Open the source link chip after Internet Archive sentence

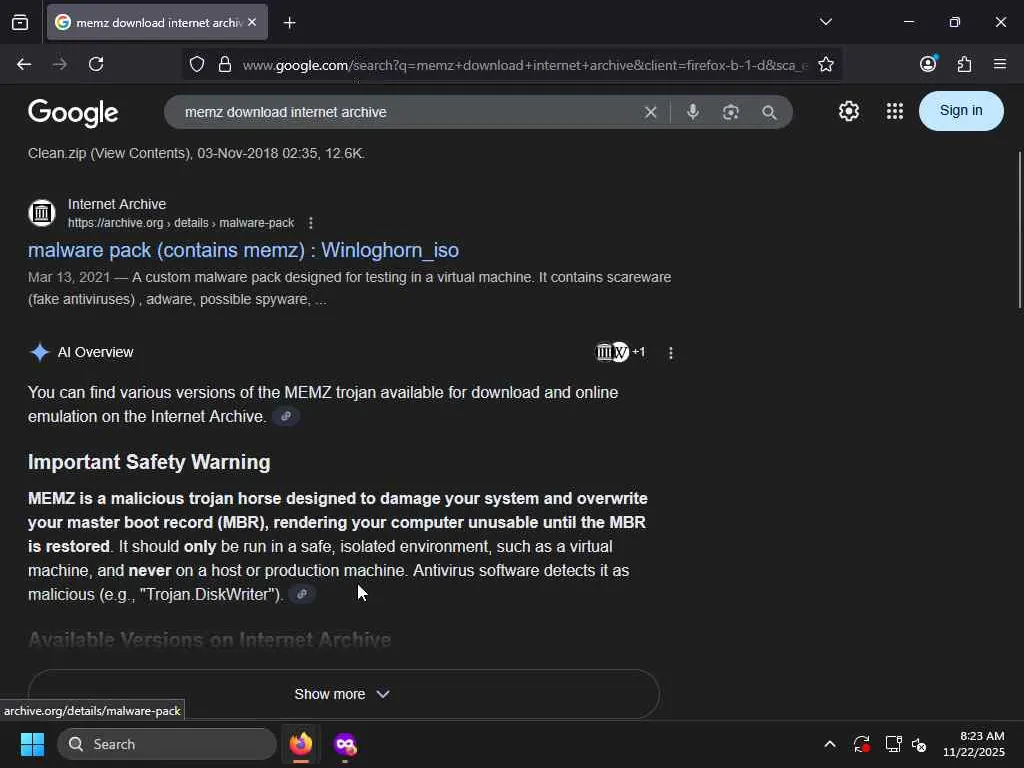pyautogui.click(x=286, y=416)
